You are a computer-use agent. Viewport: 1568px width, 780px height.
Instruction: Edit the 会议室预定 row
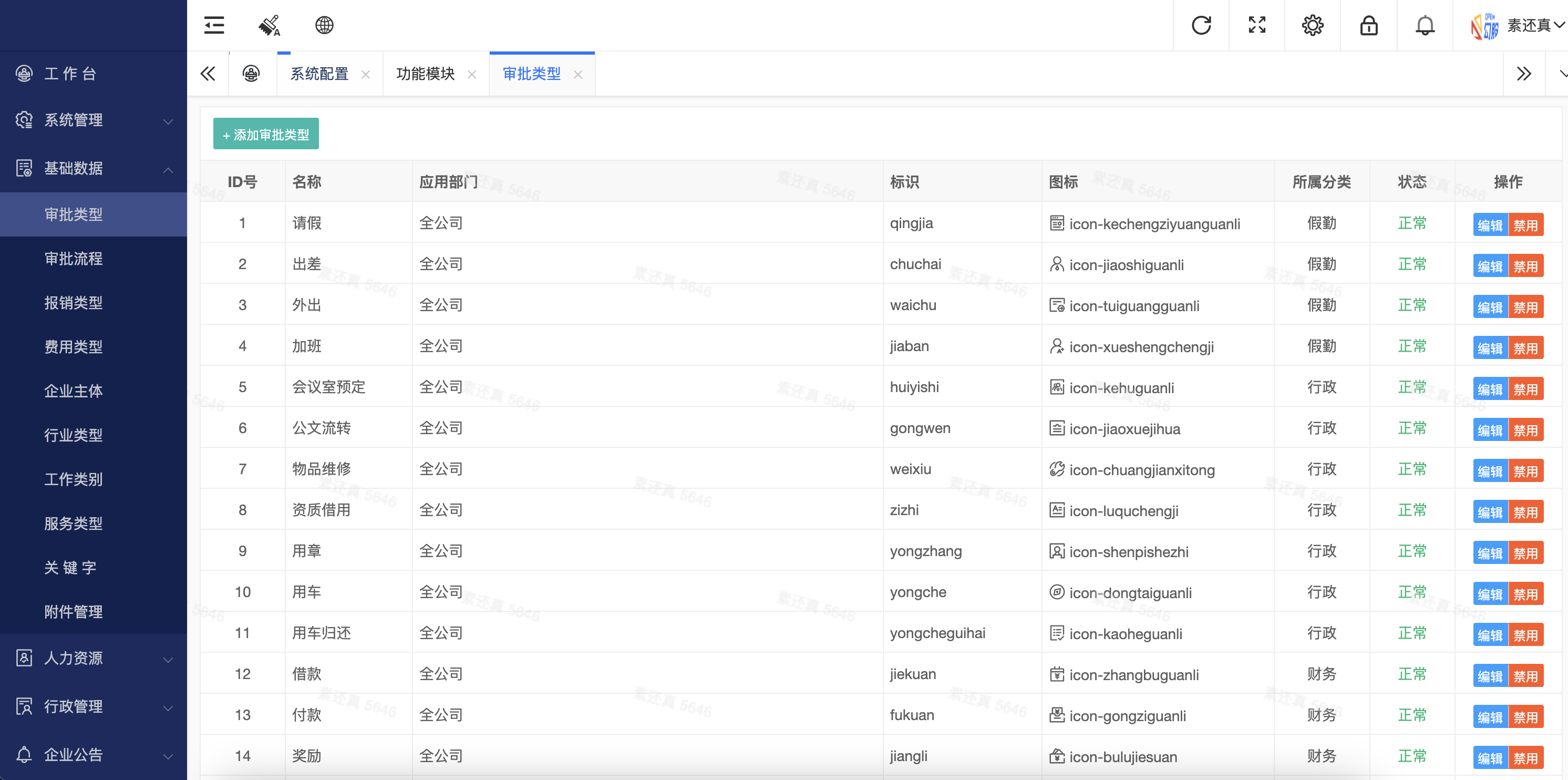1490,388
